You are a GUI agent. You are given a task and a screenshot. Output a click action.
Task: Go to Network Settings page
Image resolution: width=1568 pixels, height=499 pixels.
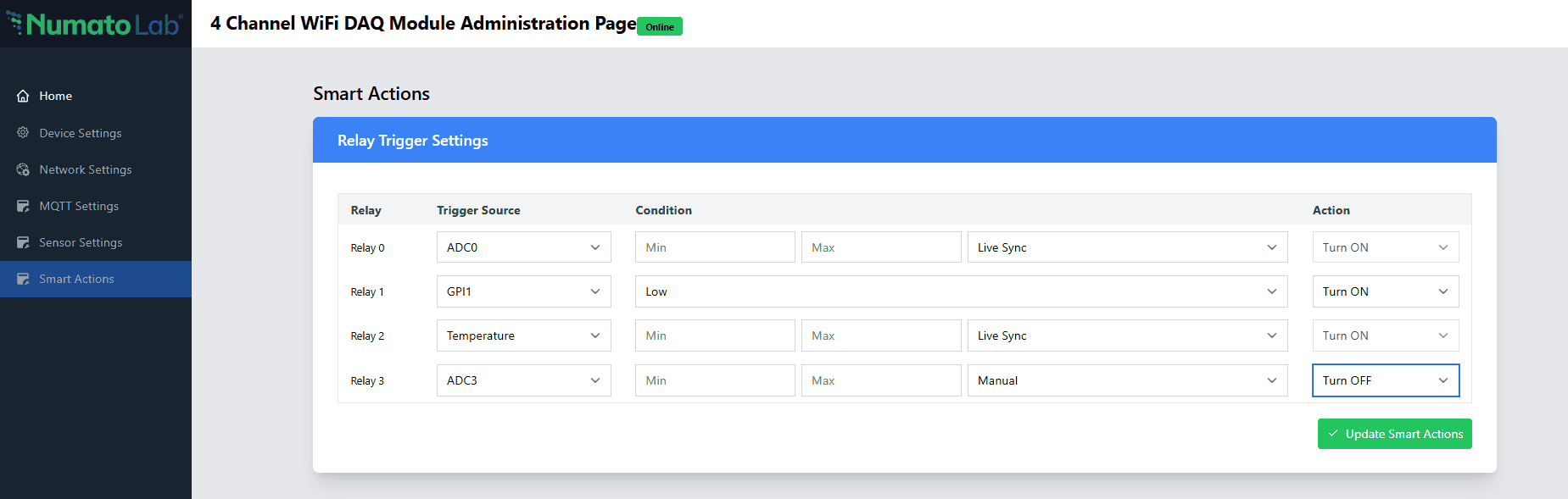pyautogui.click(x=85, y=169)
